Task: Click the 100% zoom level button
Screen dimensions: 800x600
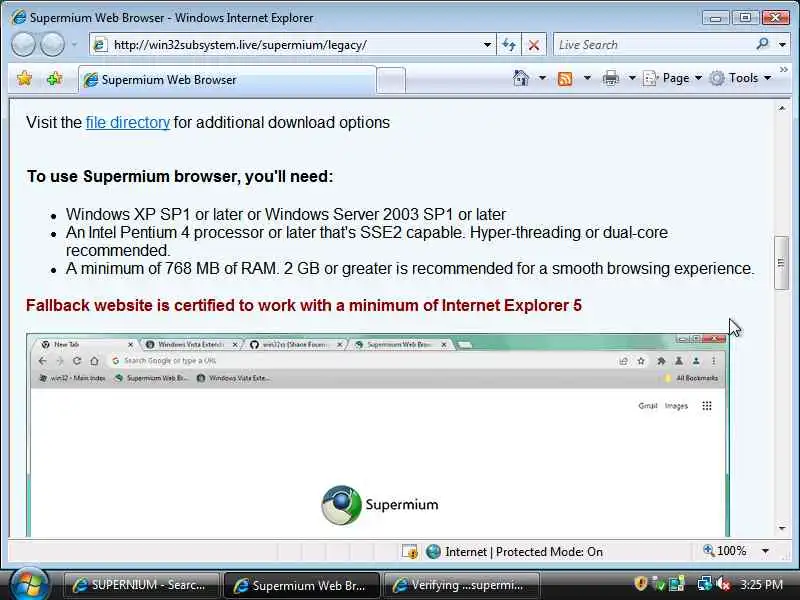Action: 725,551
